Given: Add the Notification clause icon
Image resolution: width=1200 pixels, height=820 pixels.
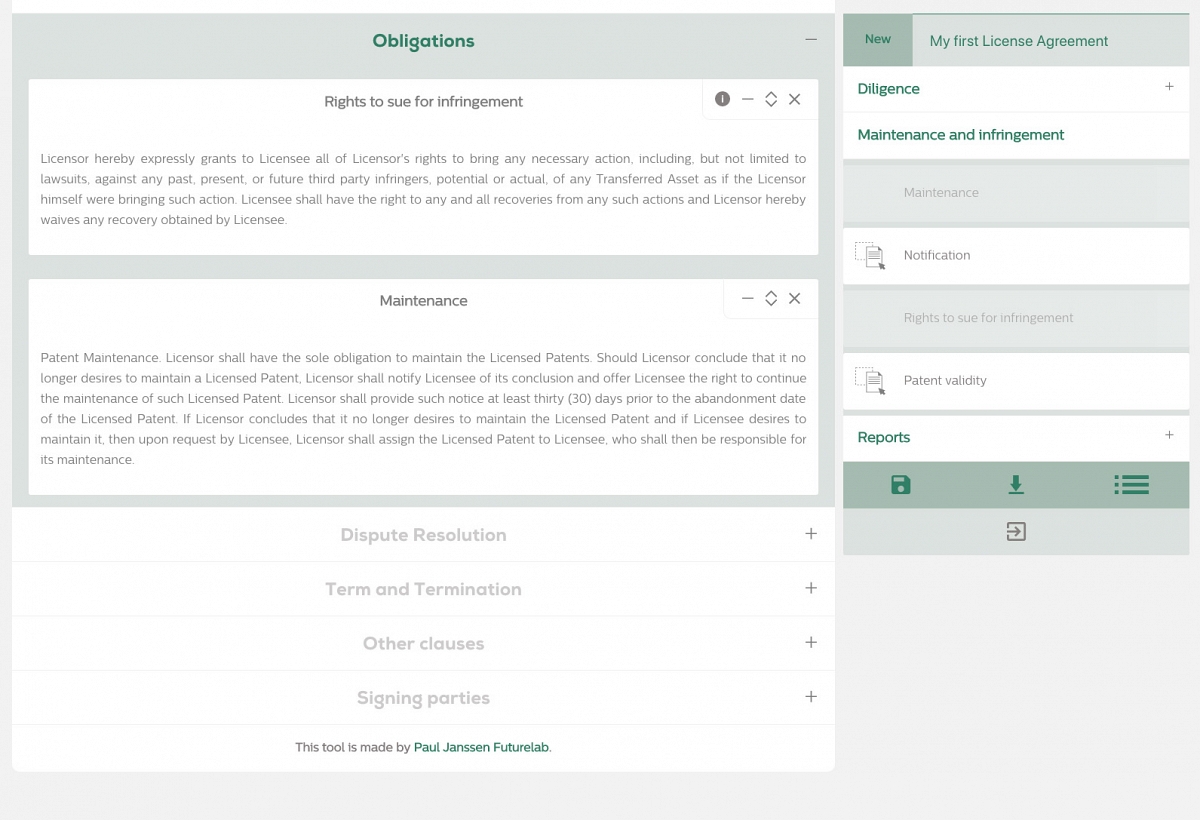Looking at the screenshot, I should tap(870, 256).
